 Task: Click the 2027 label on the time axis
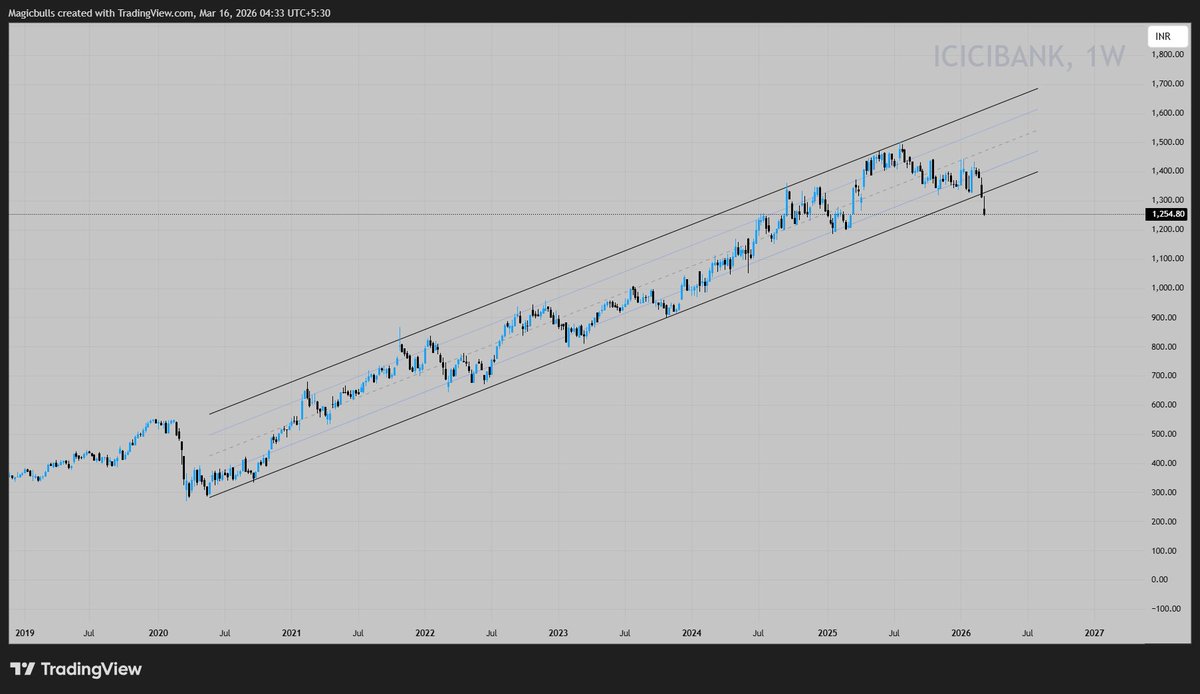point(1093,633)
